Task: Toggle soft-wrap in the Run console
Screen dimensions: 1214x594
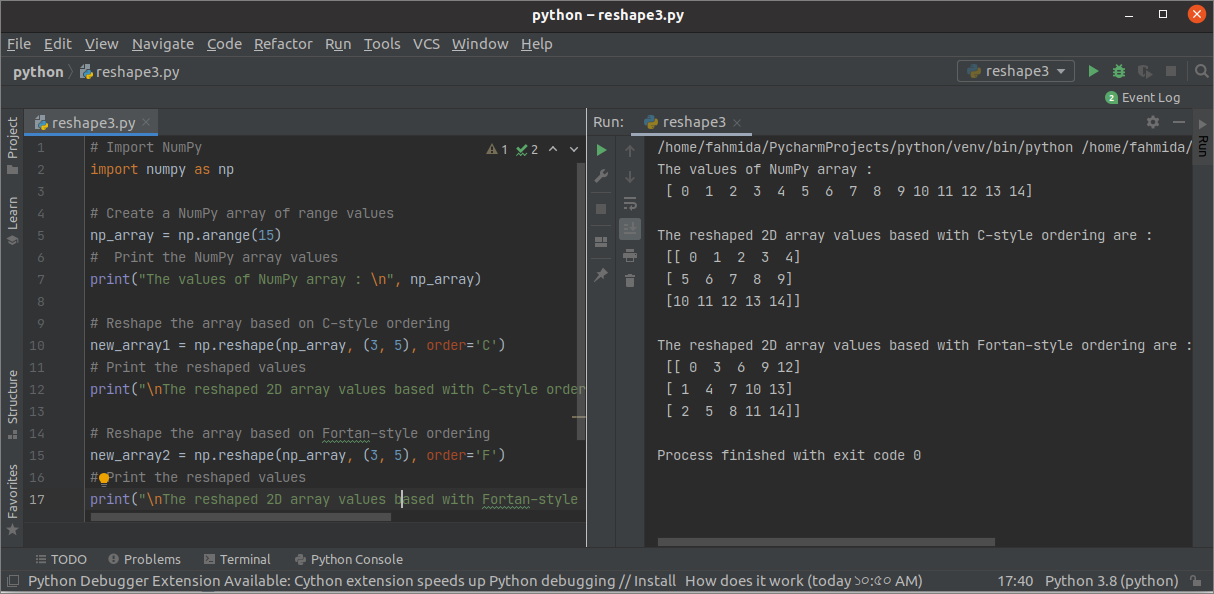Action: 630,203
